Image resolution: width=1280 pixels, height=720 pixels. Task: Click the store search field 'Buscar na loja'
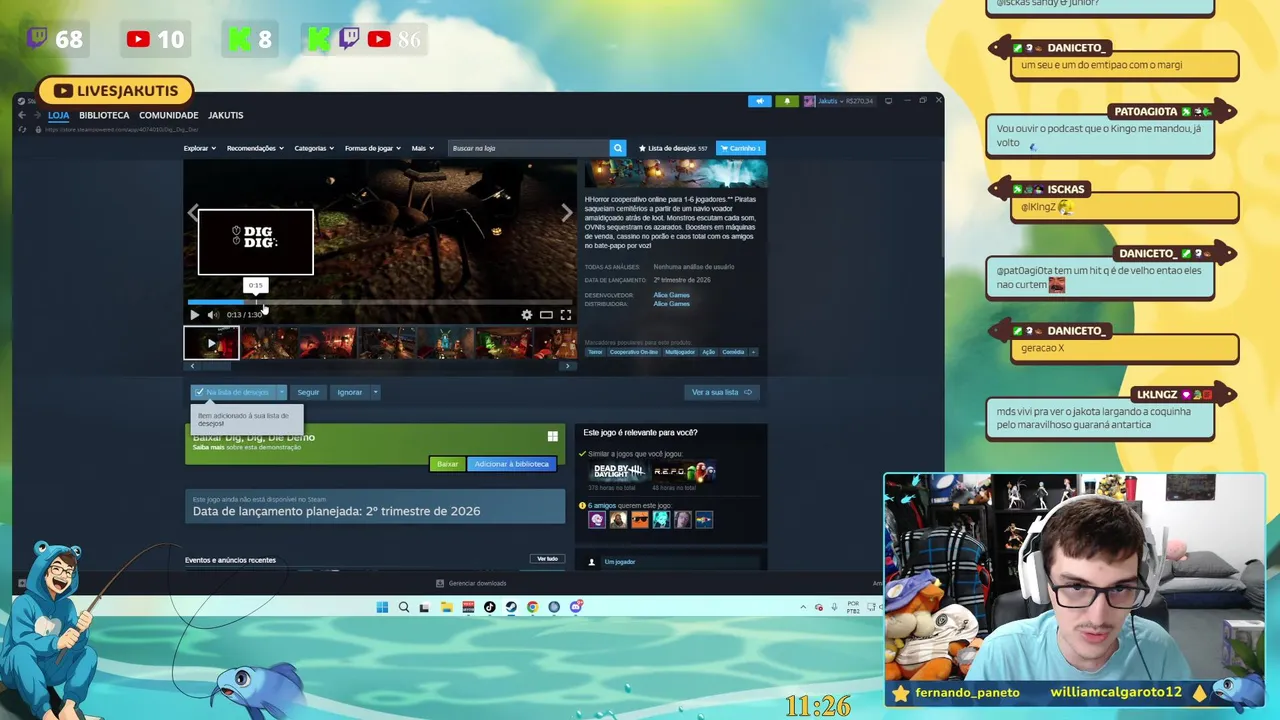529,148
